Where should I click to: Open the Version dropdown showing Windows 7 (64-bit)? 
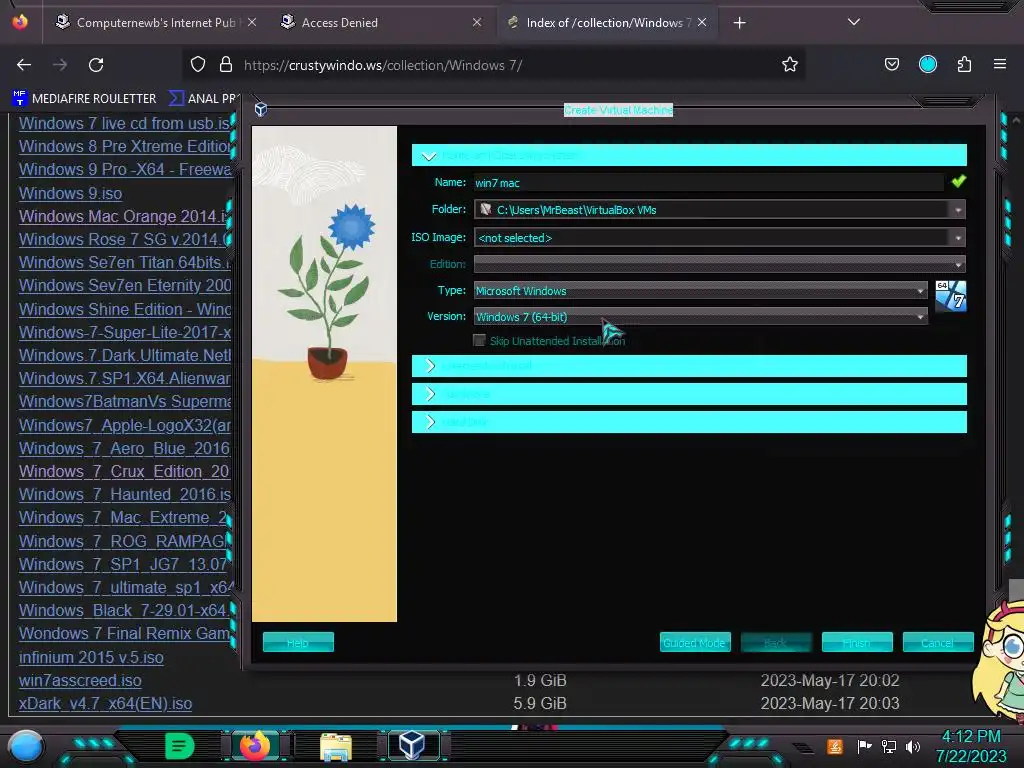[x=700, y=317]
